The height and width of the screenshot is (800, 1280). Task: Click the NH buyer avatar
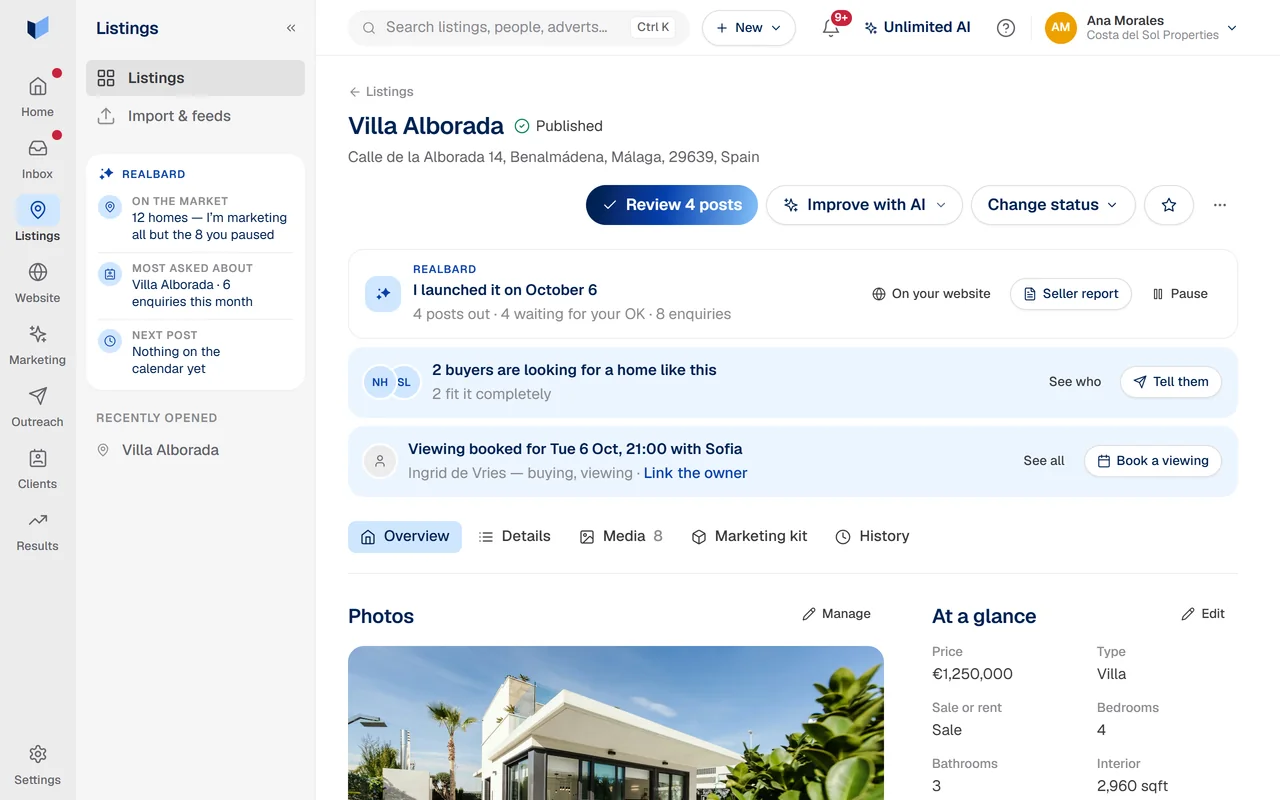point(380,382)
